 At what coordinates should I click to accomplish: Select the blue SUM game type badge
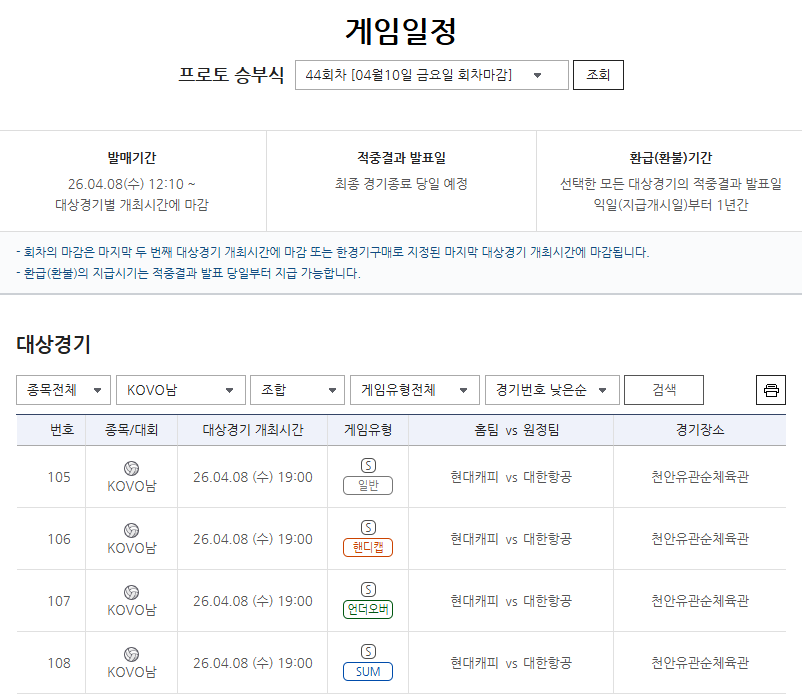coord(367,671)
